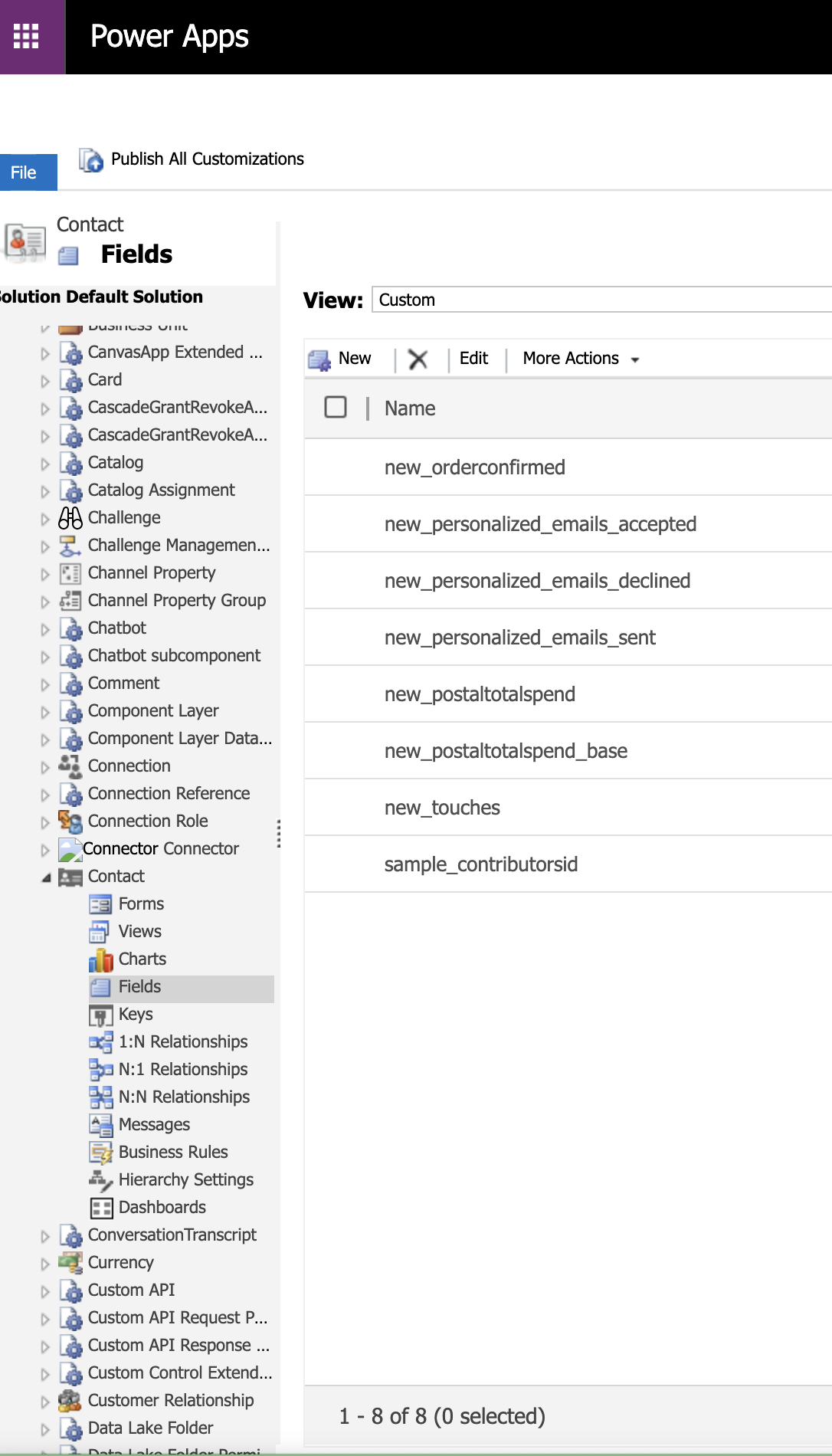The height and width of the screenshot is (1456, 832).
Task: Click the Charts icon under Contact
Action: tap(100, 959)
